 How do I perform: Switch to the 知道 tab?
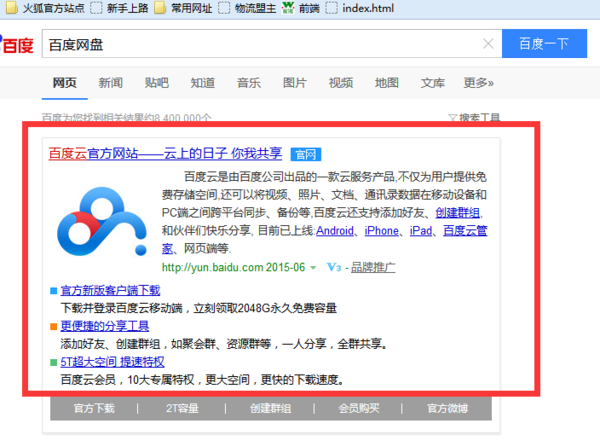(203, 83)
